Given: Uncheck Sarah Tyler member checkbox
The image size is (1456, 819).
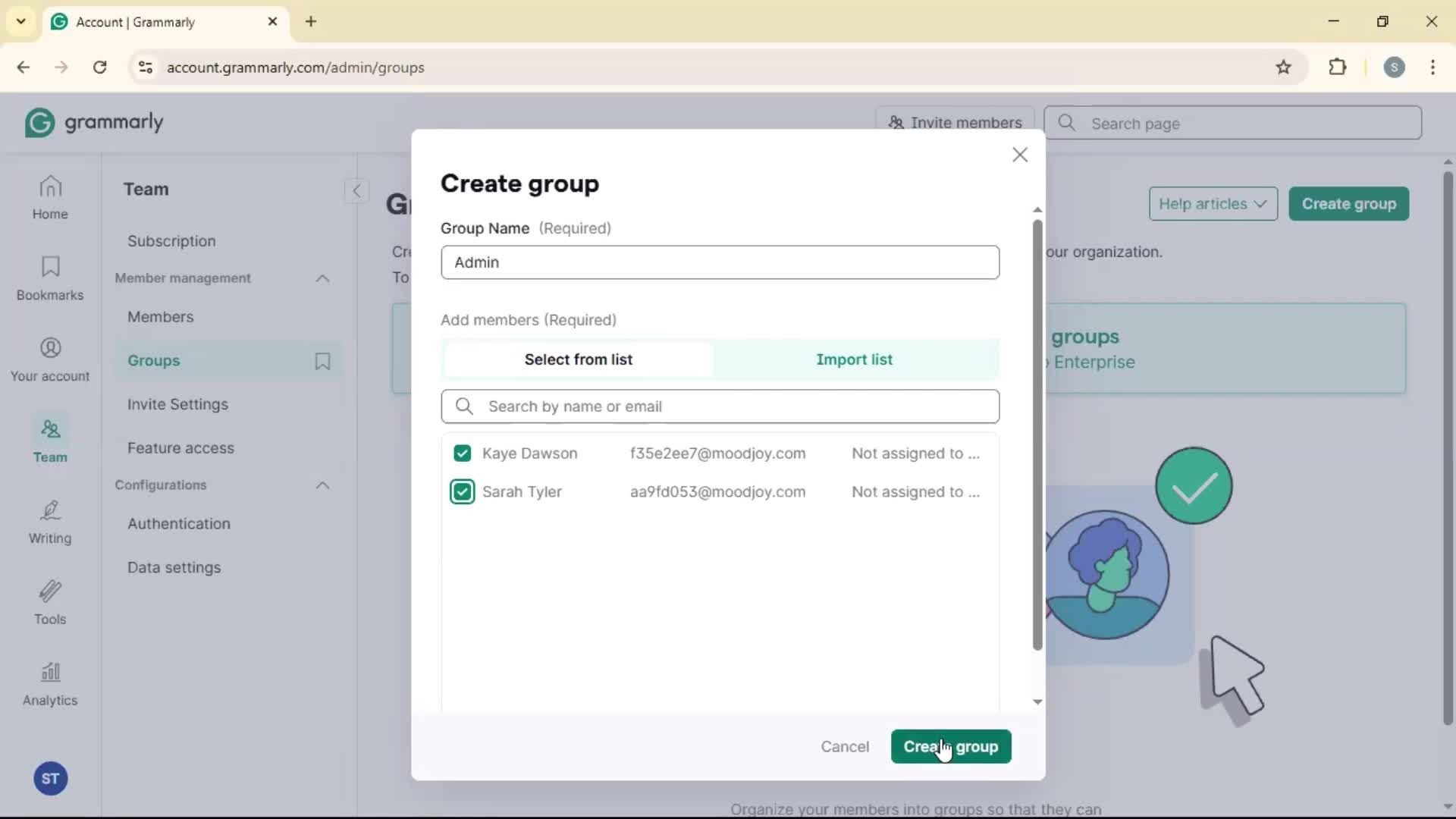Looking at the screenshot, I should 462,492.
